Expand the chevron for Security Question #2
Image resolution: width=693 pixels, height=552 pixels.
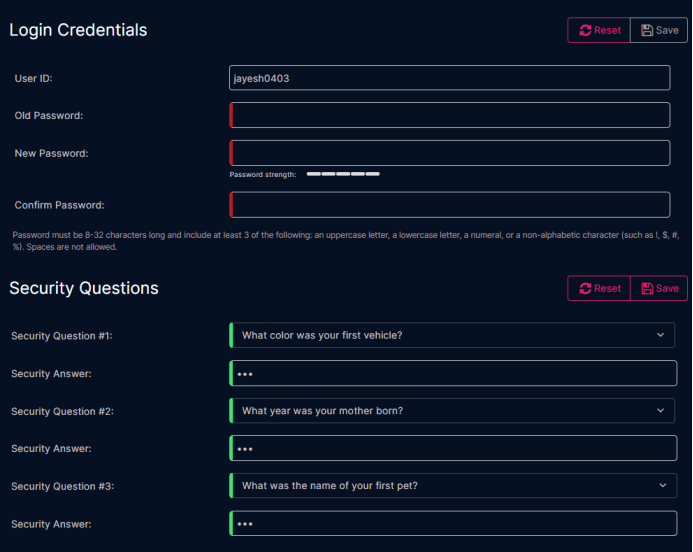click(x=660, y=410)
